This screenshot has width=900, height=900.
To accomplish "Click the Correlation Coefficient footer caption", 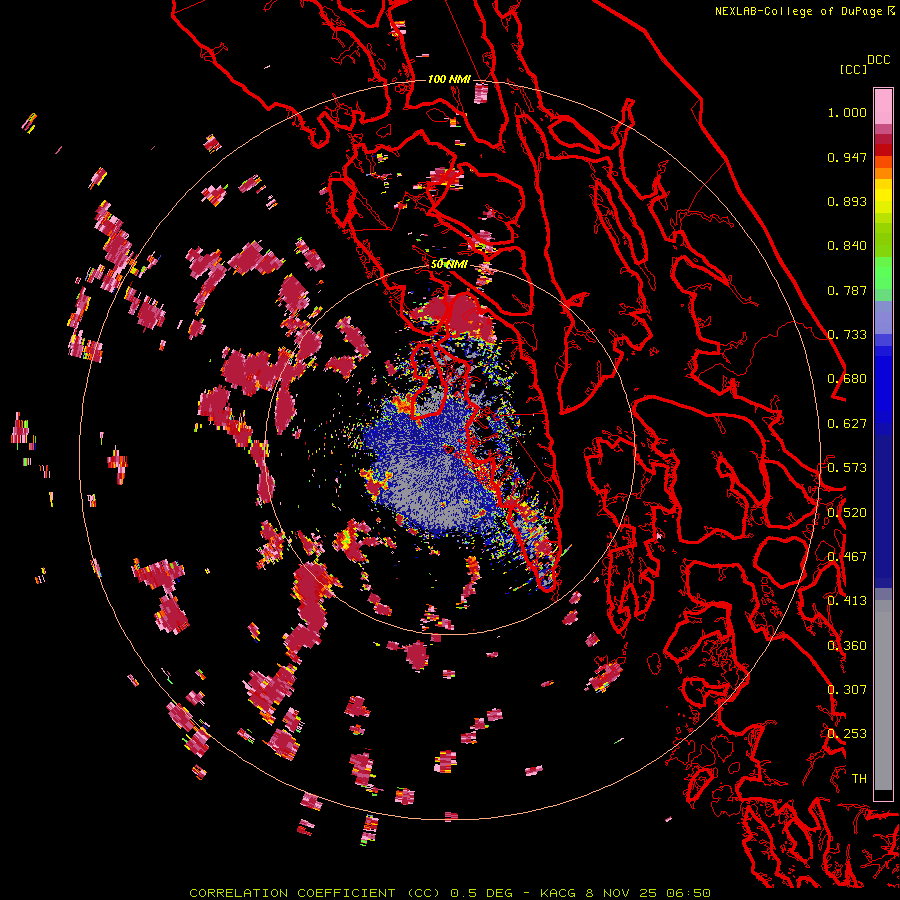I will [450, 893].
